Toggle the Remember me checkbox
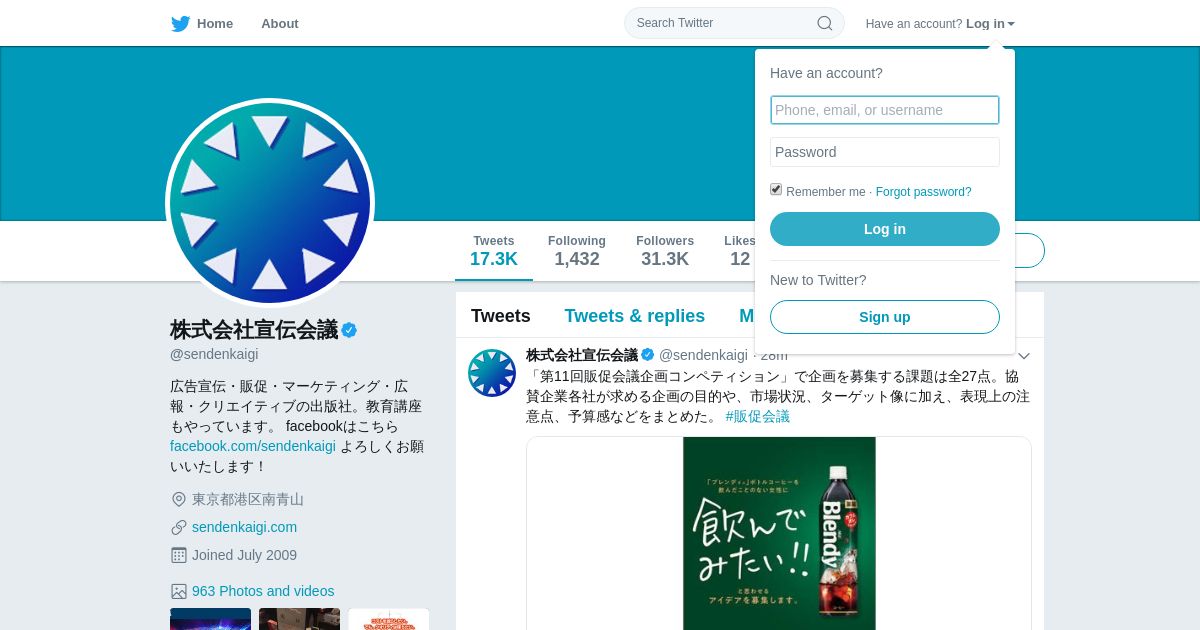 (x=776, y=189)
